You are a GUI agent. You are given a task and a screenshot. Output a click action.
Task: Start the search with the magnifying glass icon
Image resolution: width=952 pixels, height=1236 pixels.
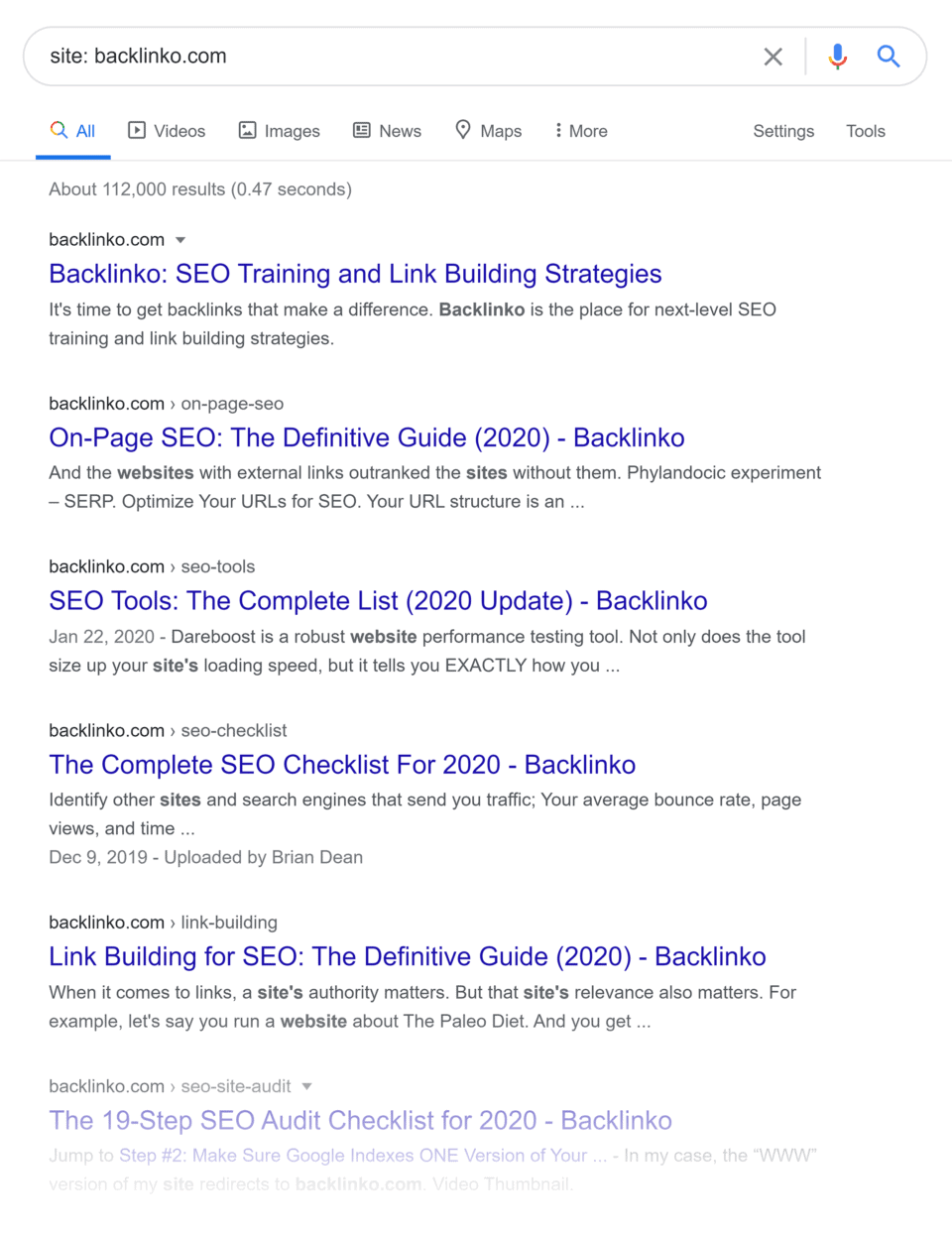point(889,57)
